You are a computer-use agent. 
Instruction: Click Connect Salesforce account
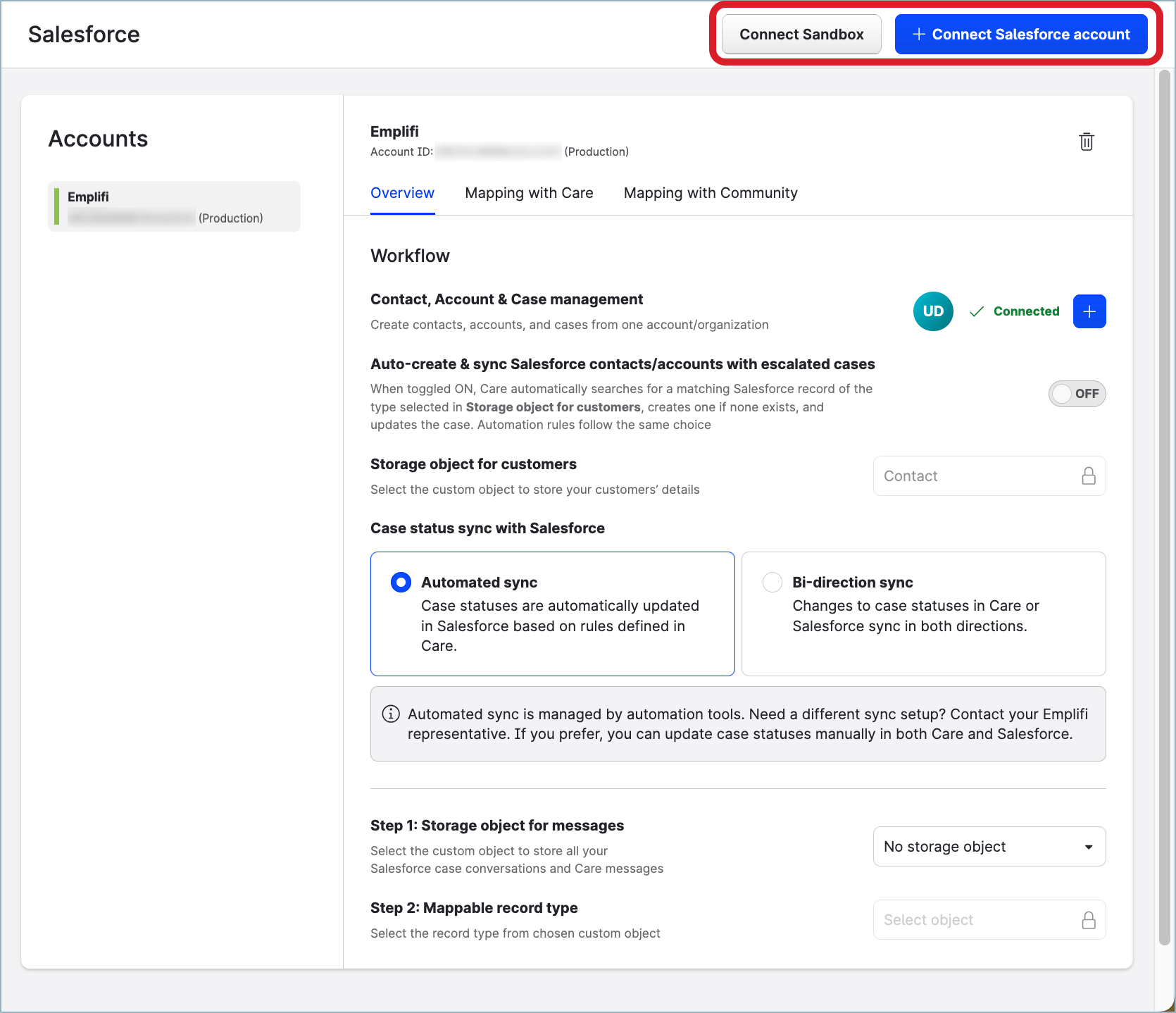point(1020,34)
